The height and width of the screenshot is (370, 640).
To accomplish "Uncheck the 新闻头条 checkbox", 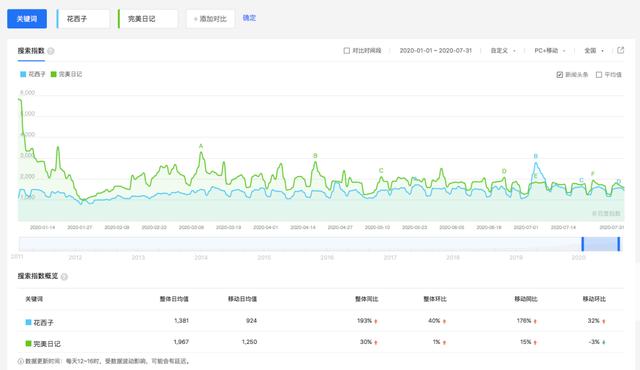I will point(560,75).
